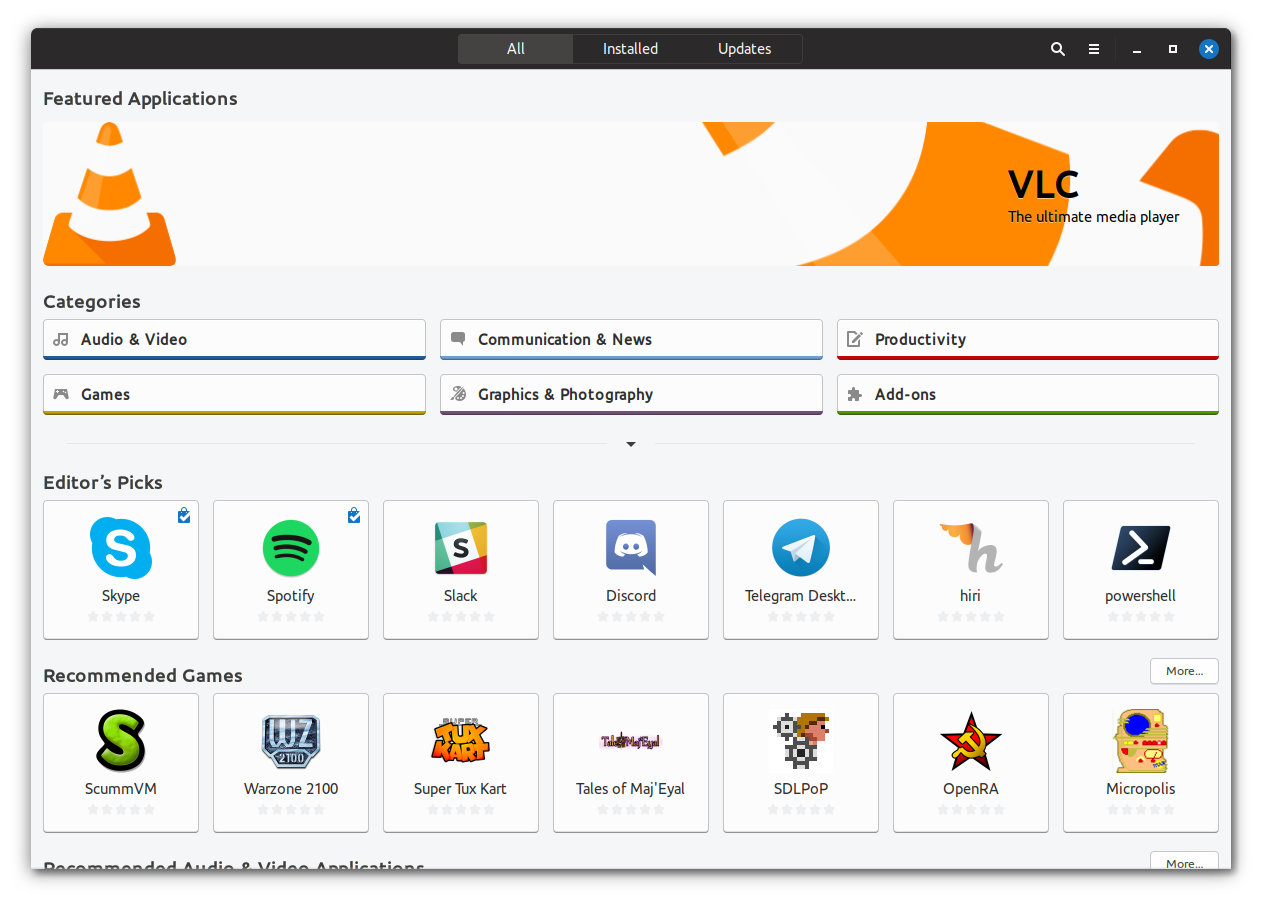Open Communication & News category
The width and height of the screenshot is (1266, 907).
click(x=631, y=340)
